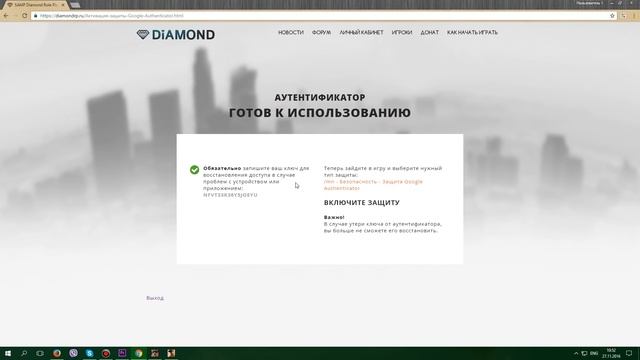Open the last app icon on taskbar
640x360 pixels.
pyautogui.click(x=171, y=353)
